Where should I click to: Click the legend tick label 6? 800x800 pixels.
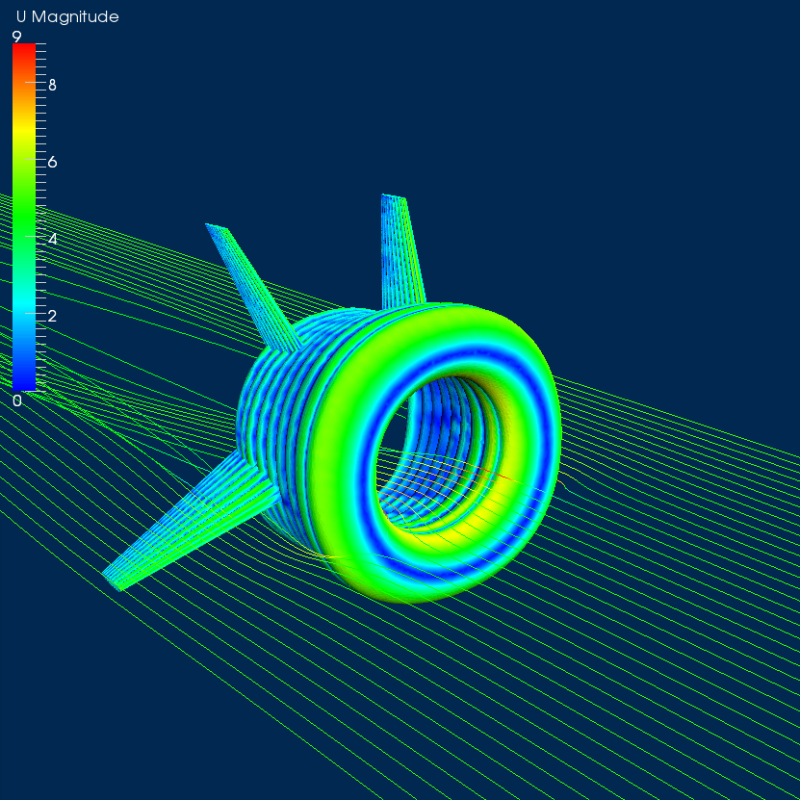[x=52, y=162]
